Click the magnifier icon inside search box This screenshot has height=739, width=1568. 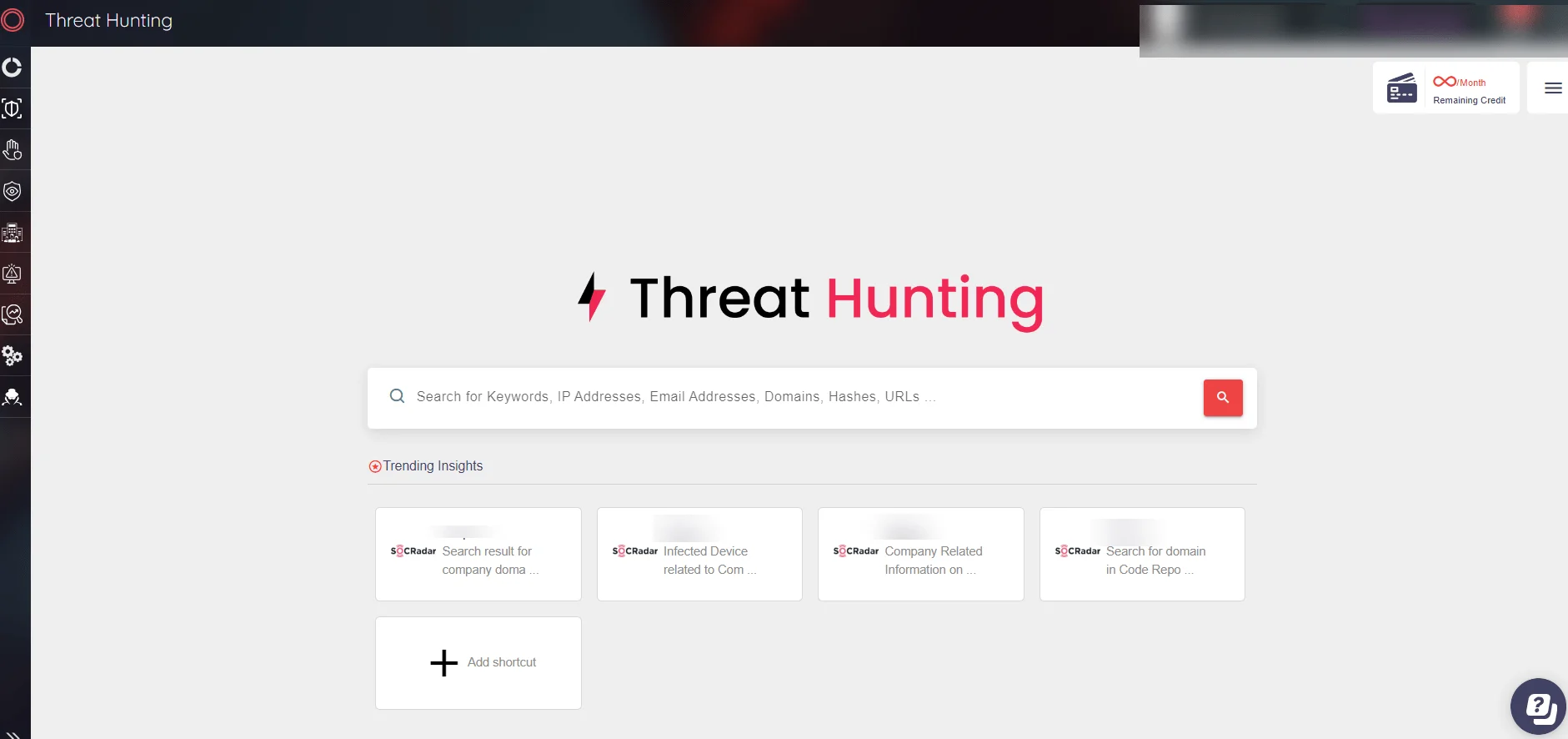398,396
